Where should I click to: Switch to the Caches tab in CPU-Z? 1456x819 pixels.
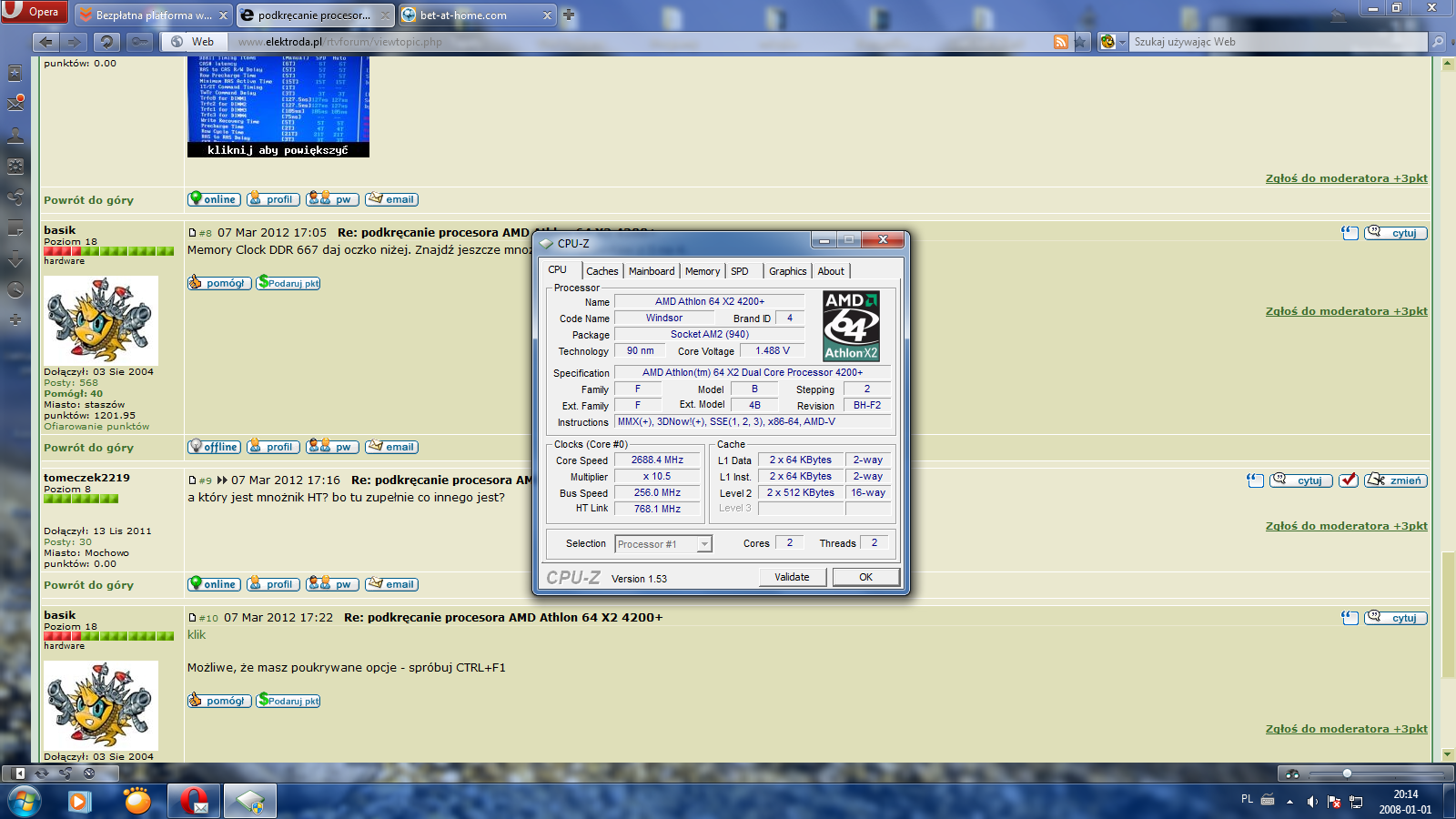(x=602, y=271)
